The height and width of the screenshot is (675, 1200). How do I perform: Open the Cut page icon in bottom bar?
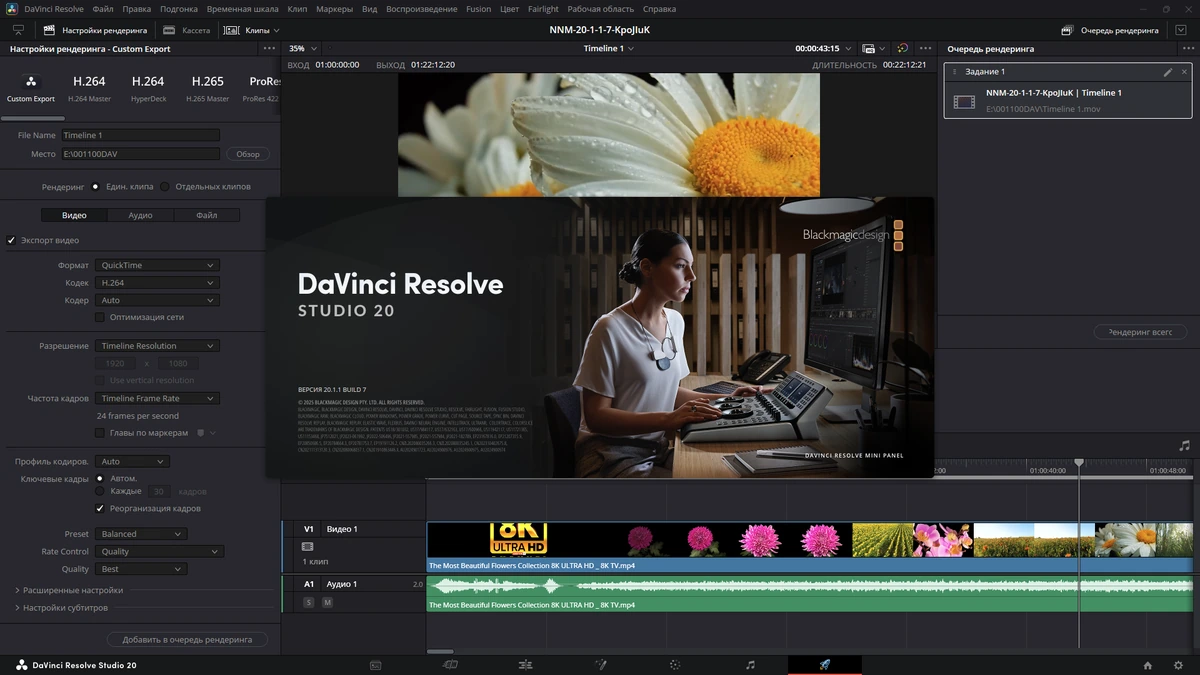click(450, 664)
